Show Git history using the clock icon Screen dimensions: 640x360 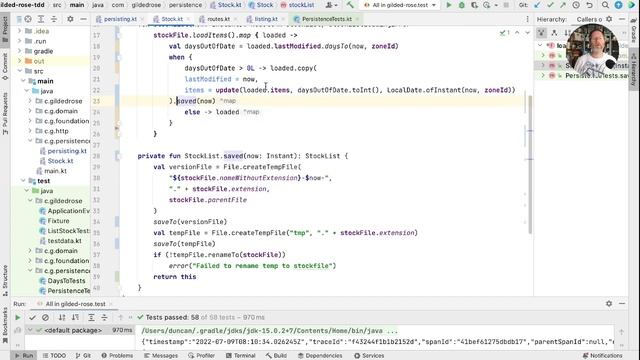[576, 5]
